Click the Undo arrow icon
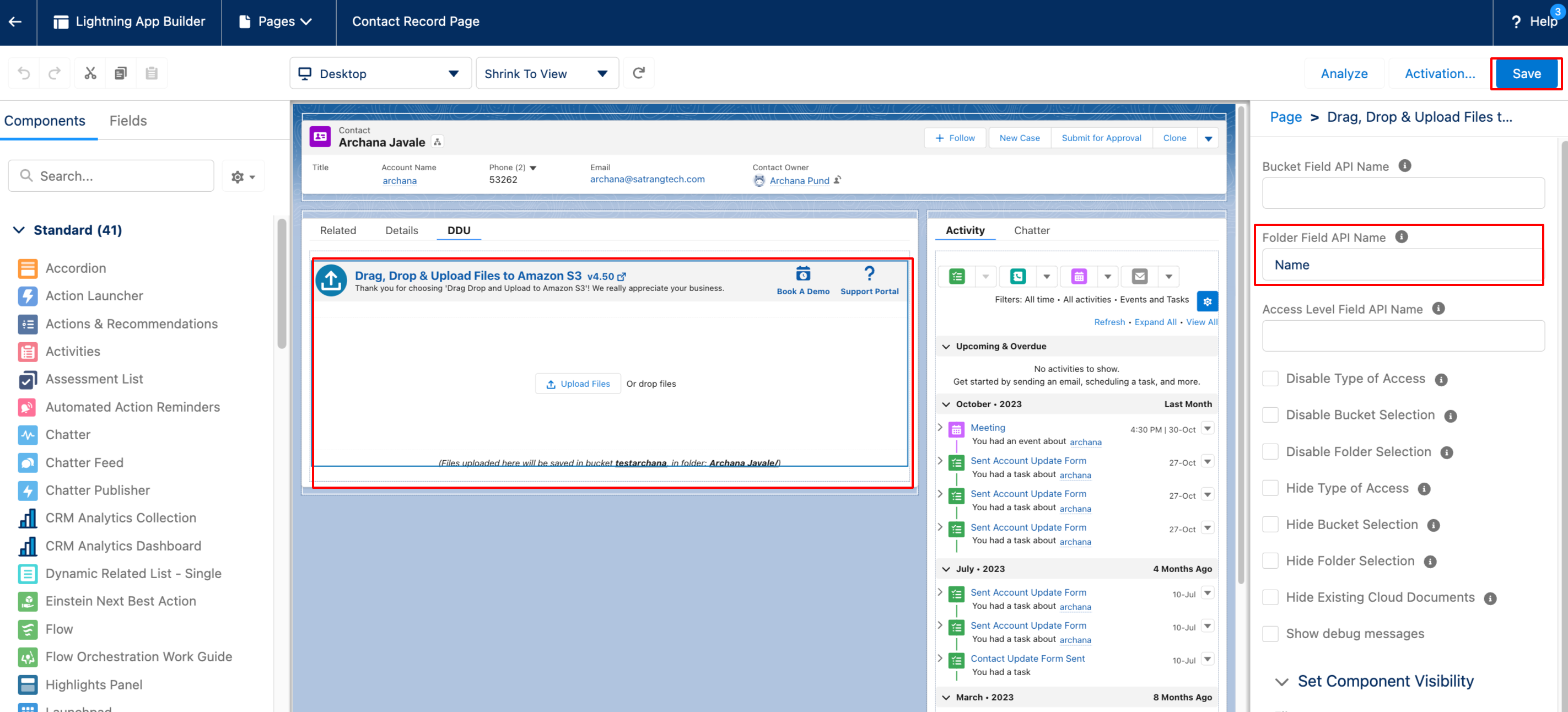 point(24,74)
